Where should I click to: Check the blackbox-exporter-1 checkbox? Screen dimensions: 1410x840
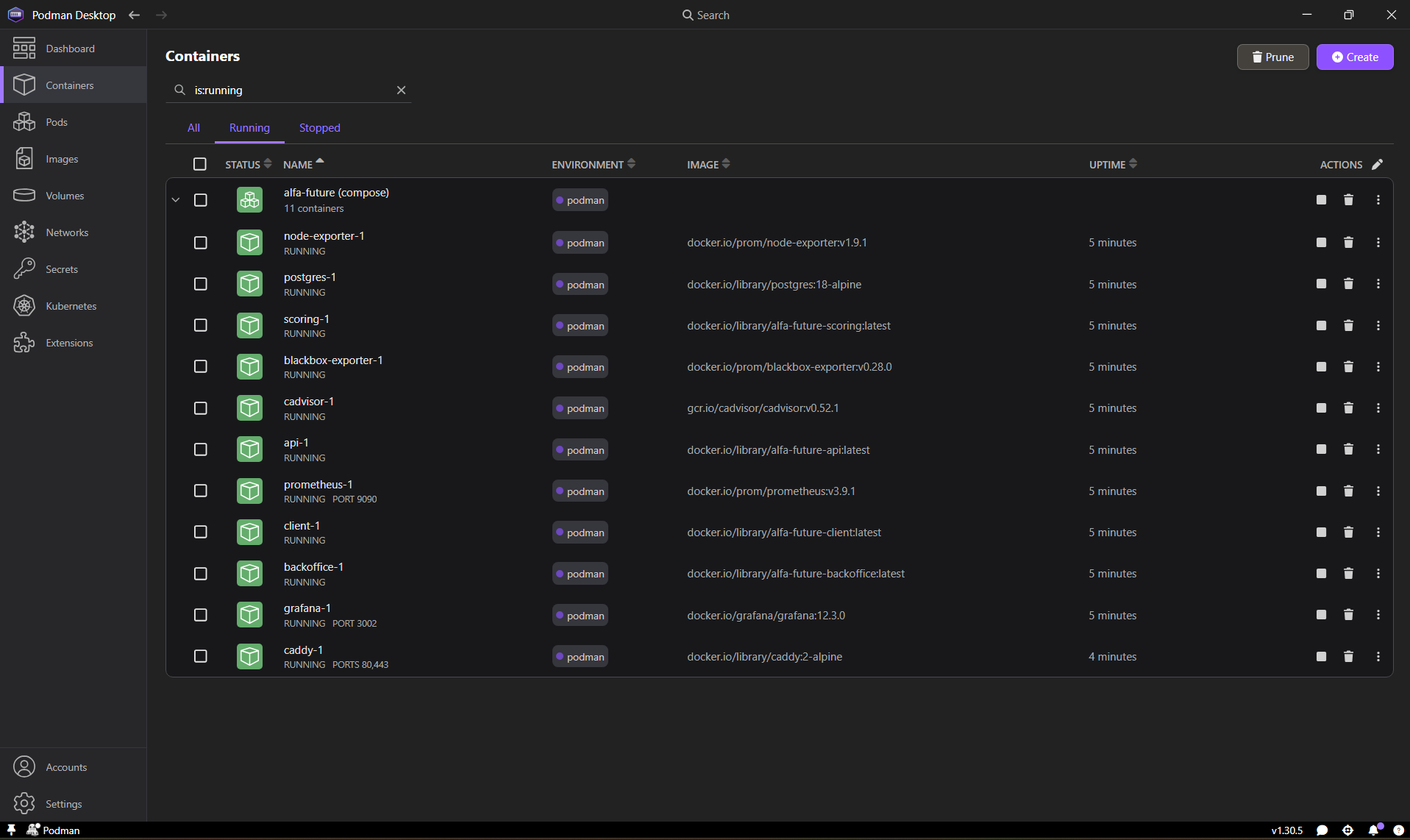point(200,366)
